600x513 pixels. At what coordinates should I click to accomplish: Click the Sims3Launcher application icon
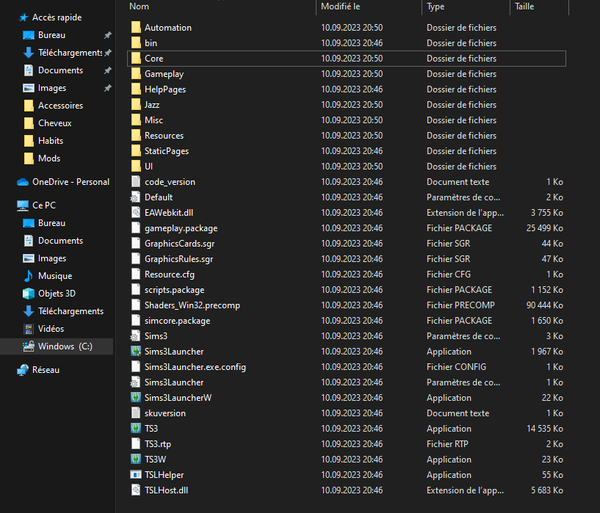point(136,351)
